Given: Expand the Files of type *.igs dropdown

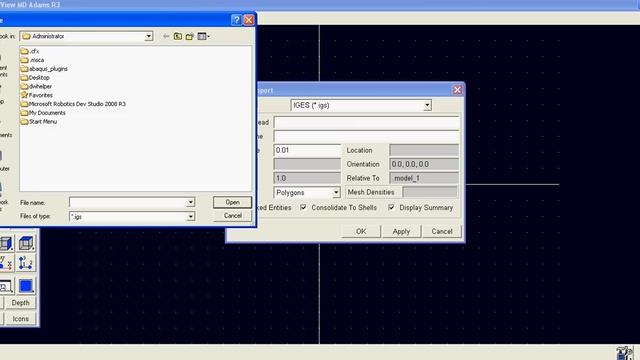Looking at the screenshot, I should (x=190, y=217).
